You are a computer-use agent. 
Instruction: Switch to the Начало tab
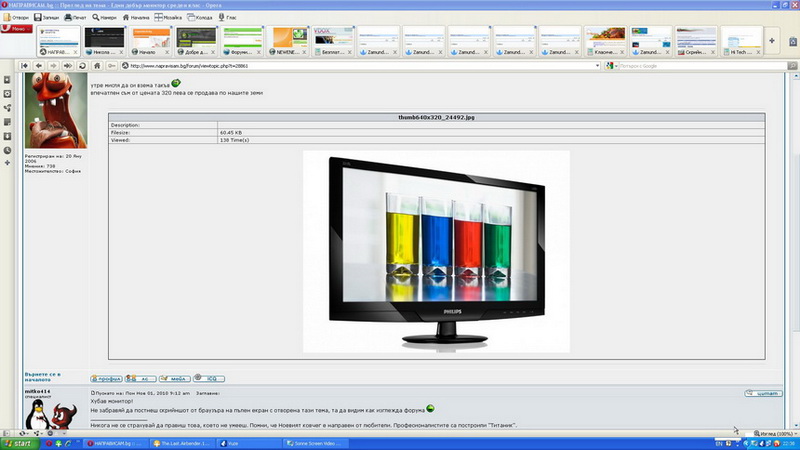click(150, 41)
